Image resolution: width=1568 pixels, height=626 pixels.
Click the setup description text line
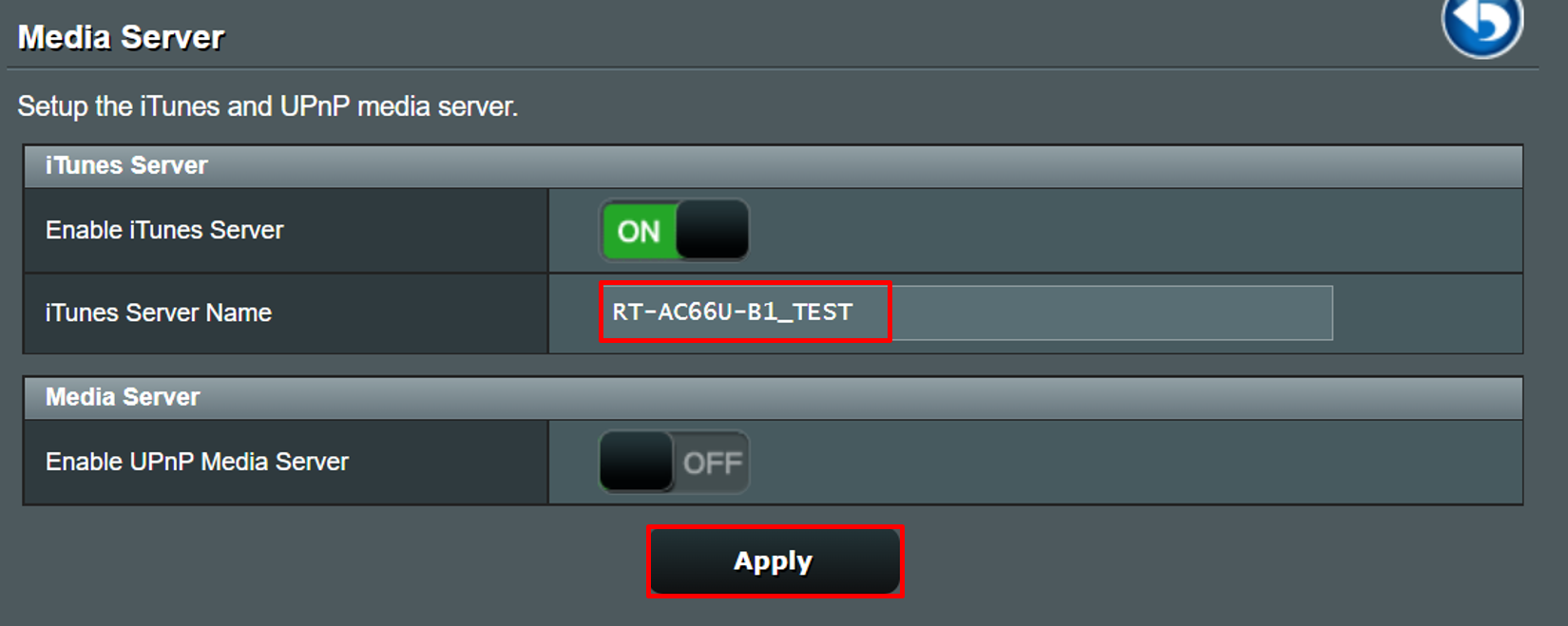(268, 106)
